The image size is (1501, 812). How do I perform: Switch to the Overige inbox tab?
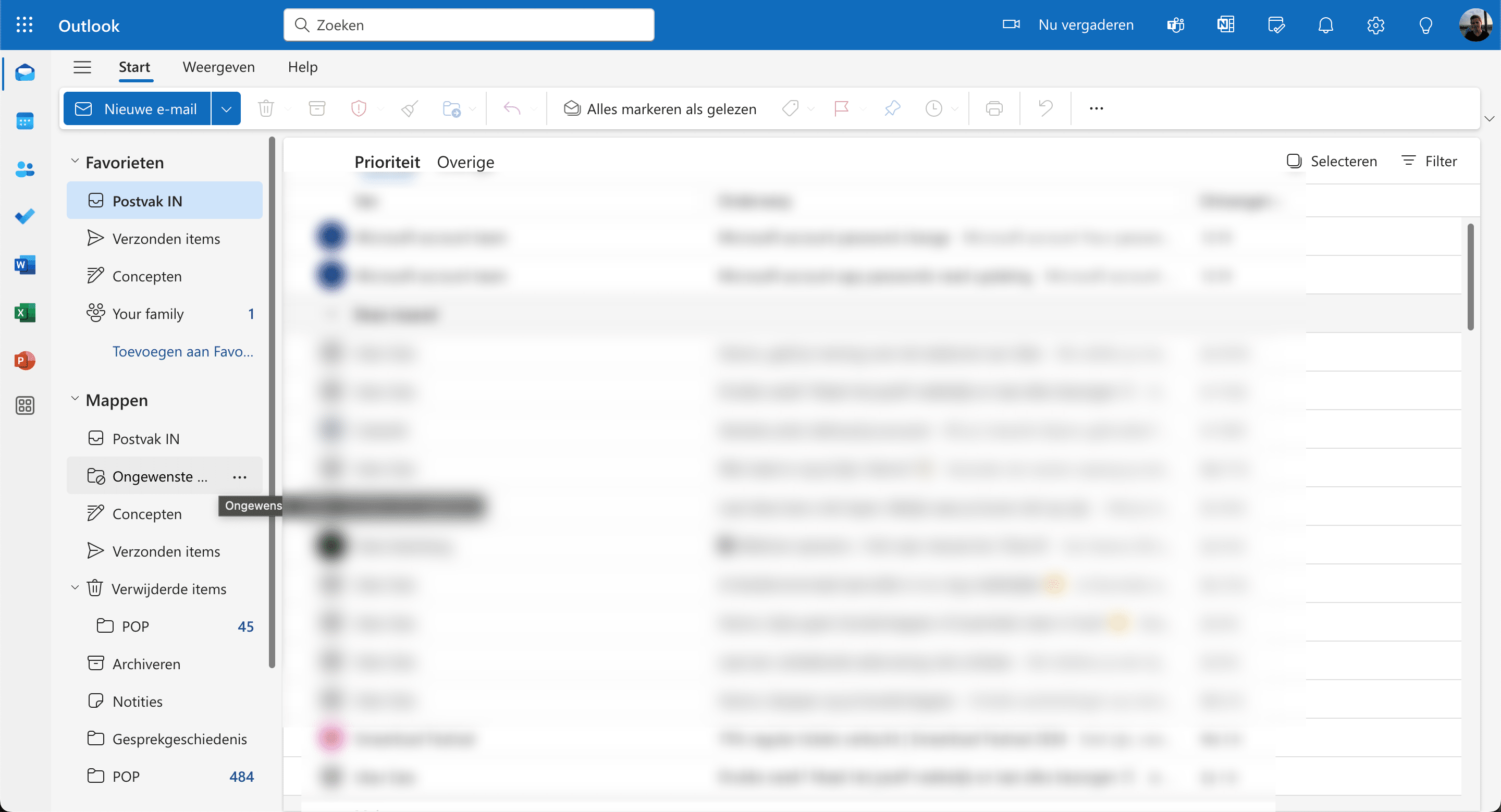[465, 162]
